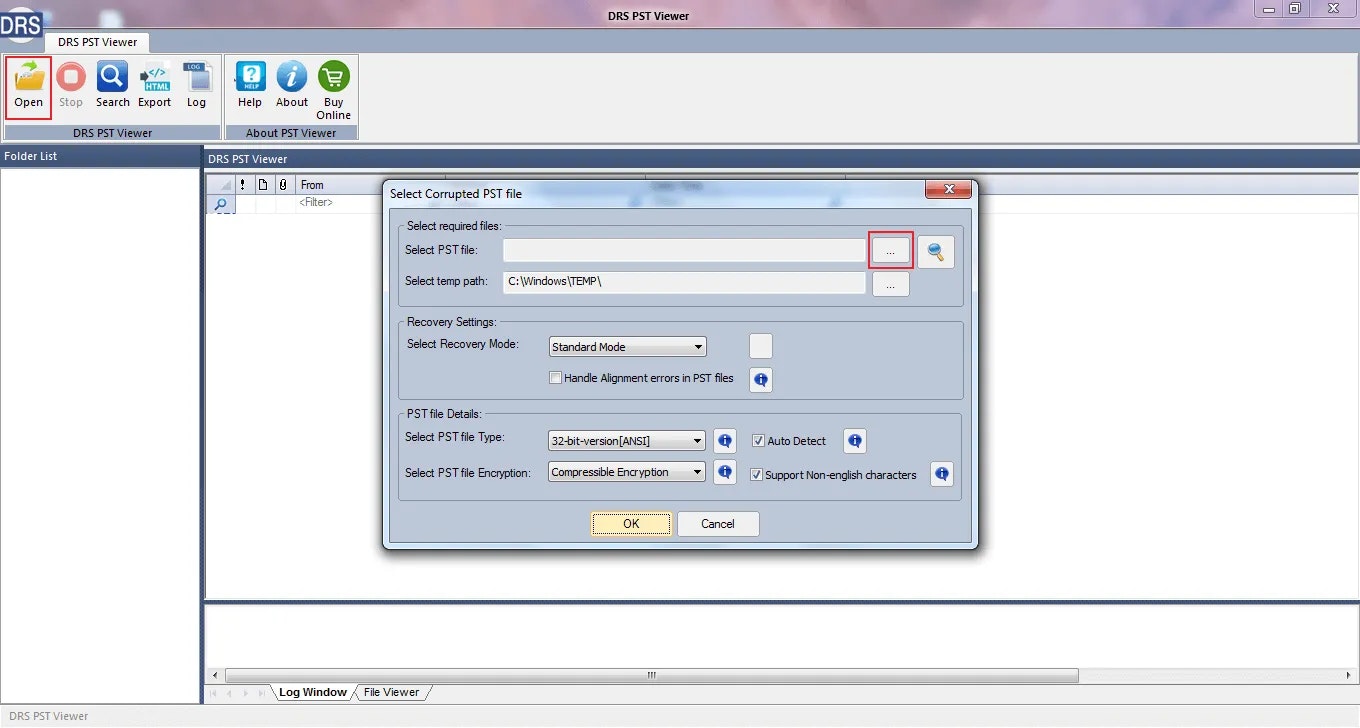Click the scroll left arrow of horizontal scrollbar
The image size is (1360, 728).
(214, 675)
